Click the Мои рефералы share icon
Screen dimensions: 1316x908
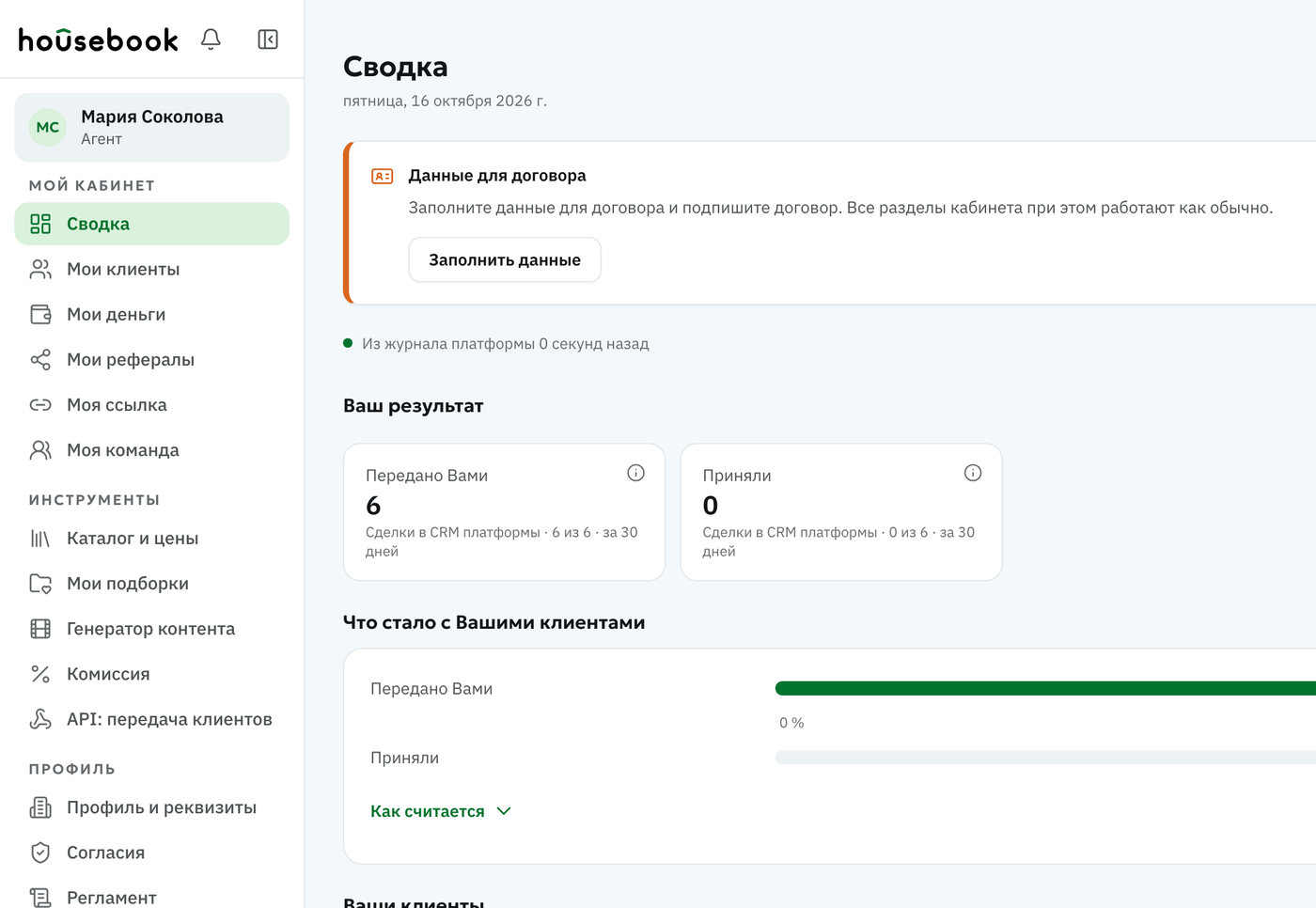coord(40,359)
